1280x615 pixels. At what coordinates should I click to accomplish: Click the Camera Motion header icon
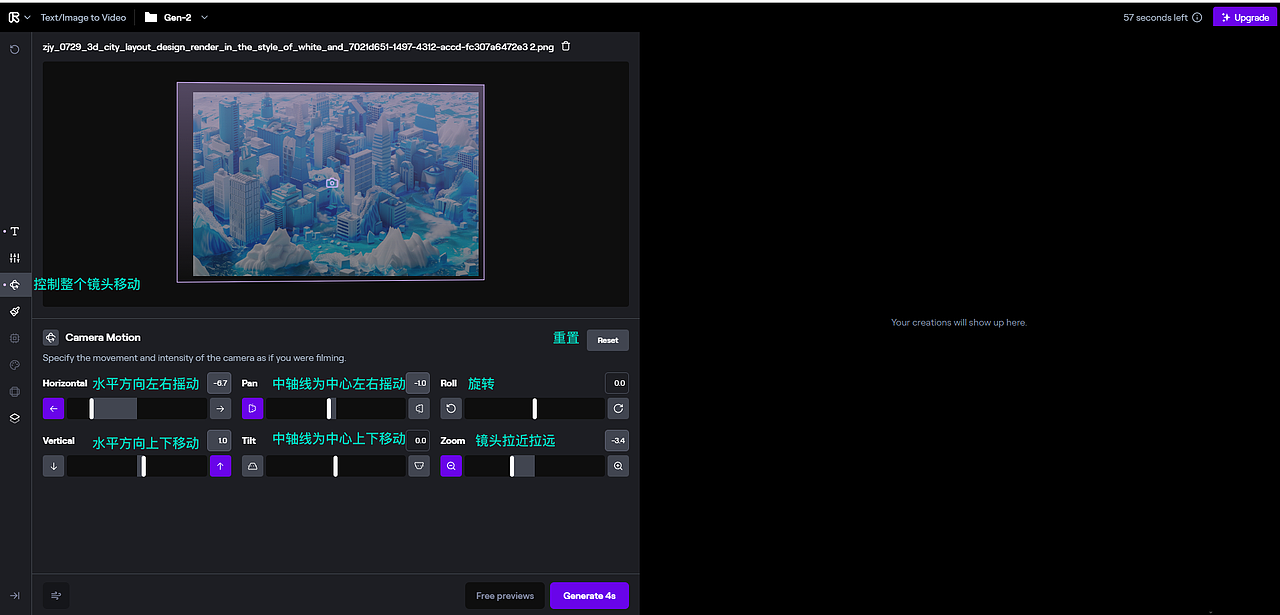pyautogui.click(x=50, y=338)
